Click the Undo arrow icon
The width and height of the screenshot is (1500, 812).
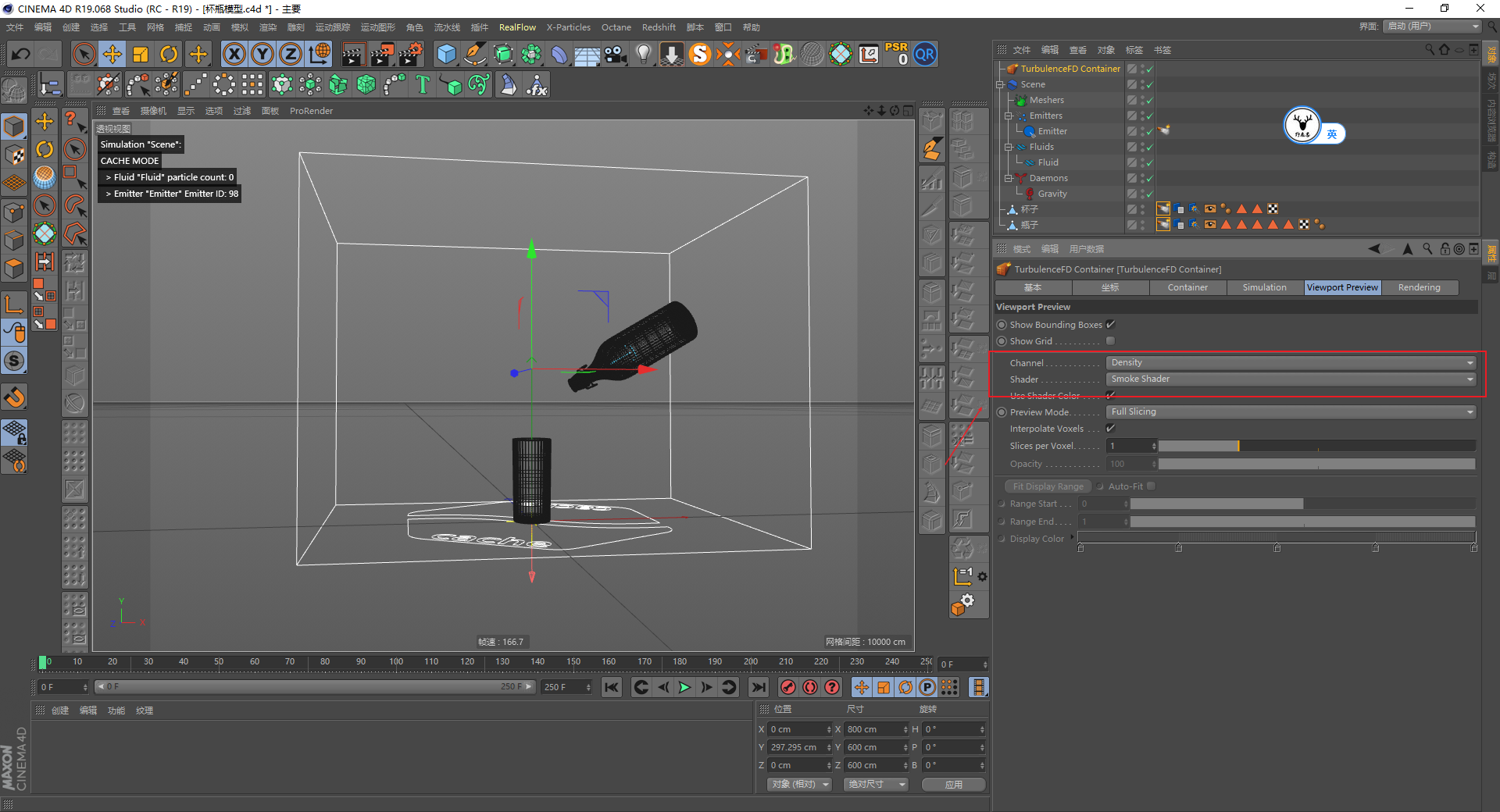(x=21, y=54)
